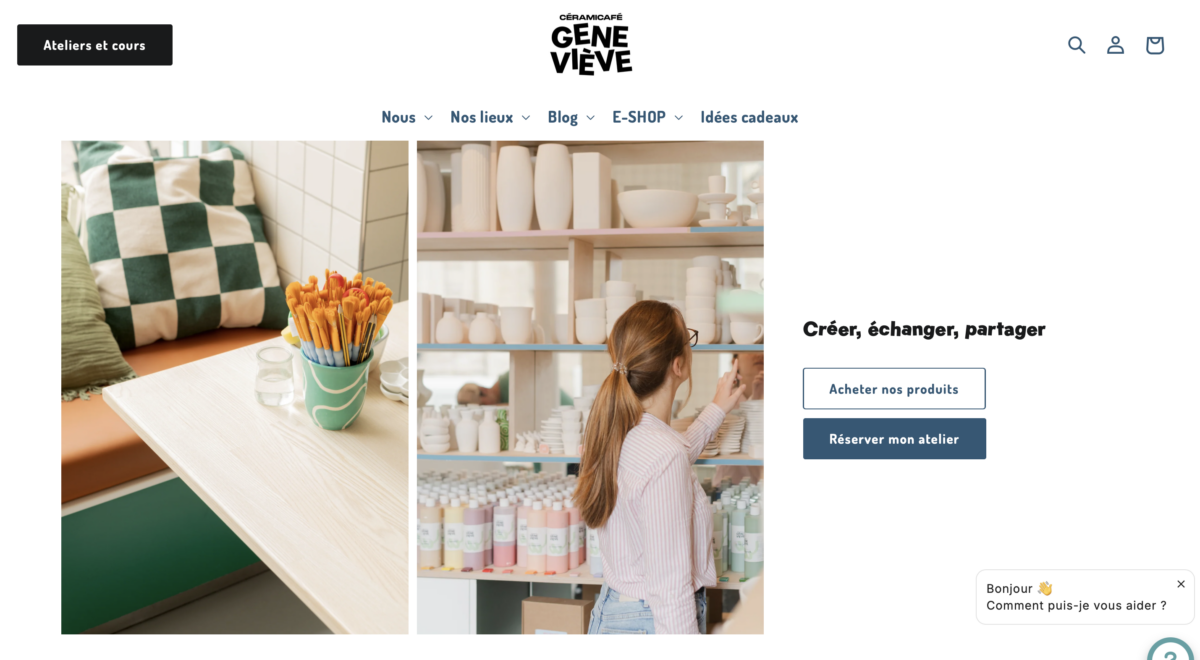The width and height of the screenshot is (1200, 660).
Task: Click Acheter nos produits button
Action: [894, 389]
